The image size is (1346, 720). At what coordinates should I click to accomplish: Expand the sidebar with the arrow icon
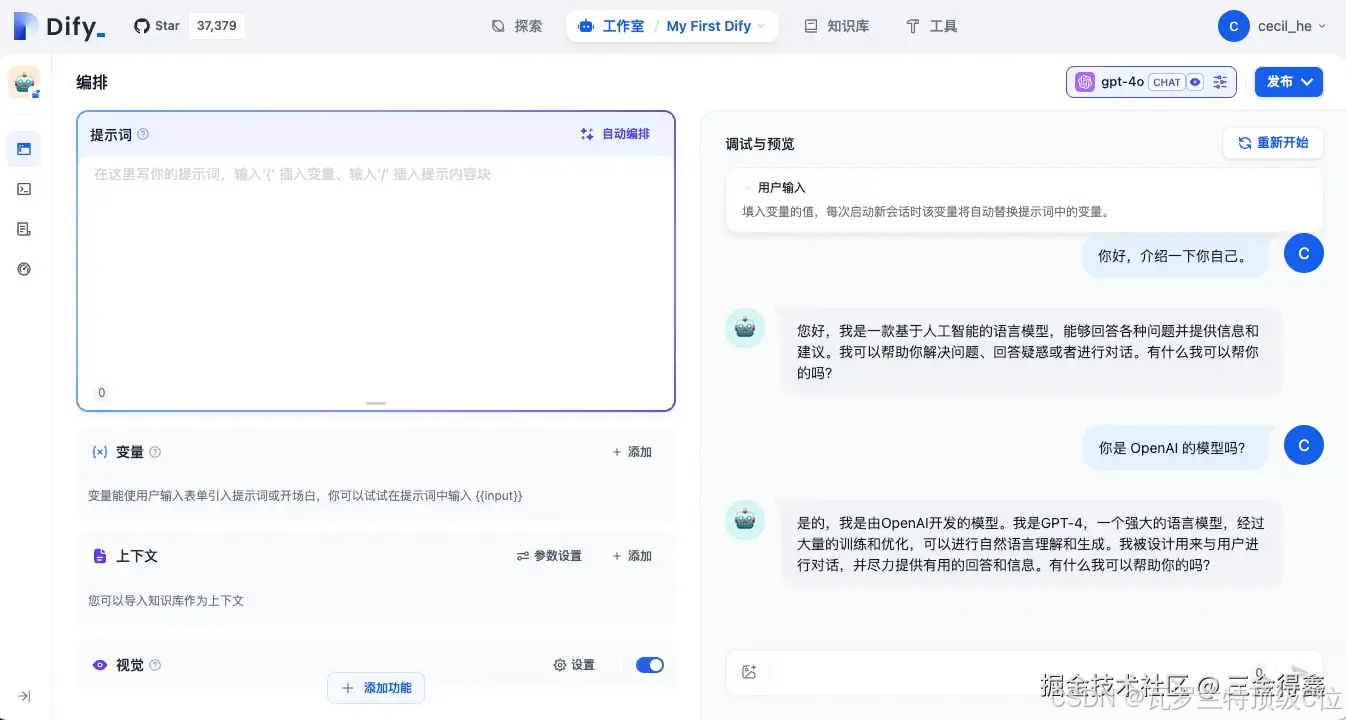coord(24,696)
